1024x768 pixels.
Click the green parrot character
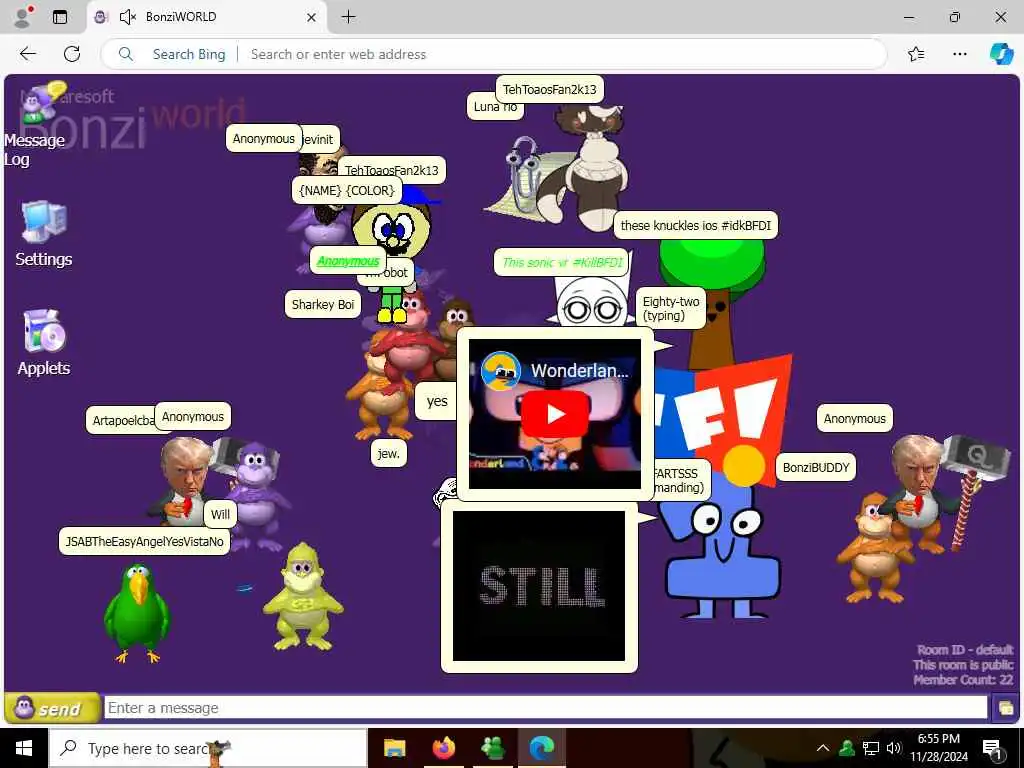[136, 613]
